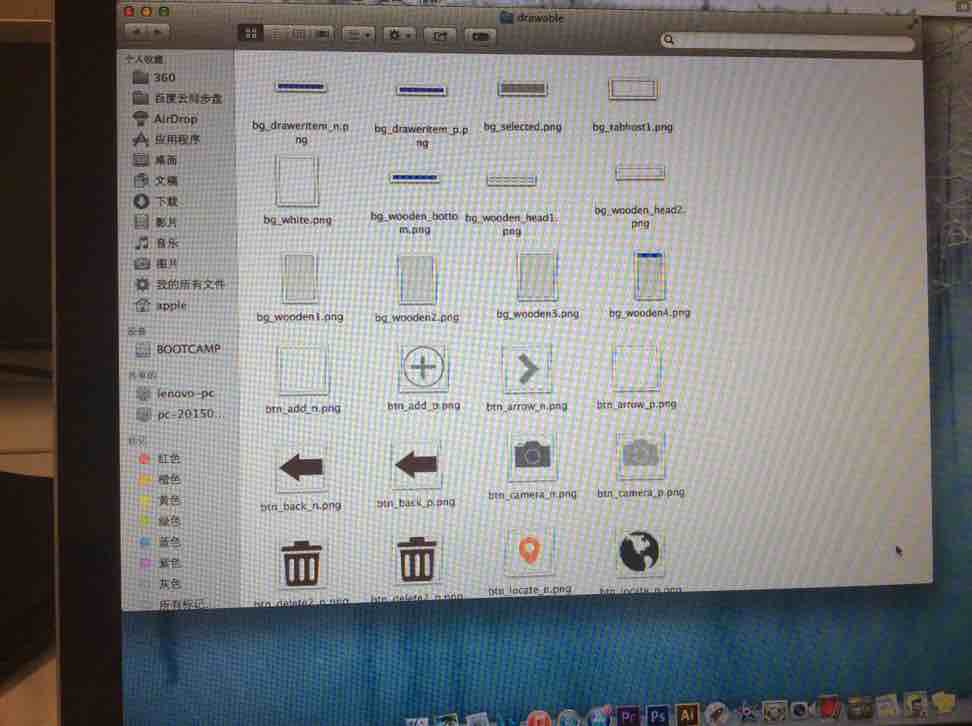972x726 pixels.
Task: Switch to column view in toolbar
Action: pyautogui.click(x=297, y=33)
